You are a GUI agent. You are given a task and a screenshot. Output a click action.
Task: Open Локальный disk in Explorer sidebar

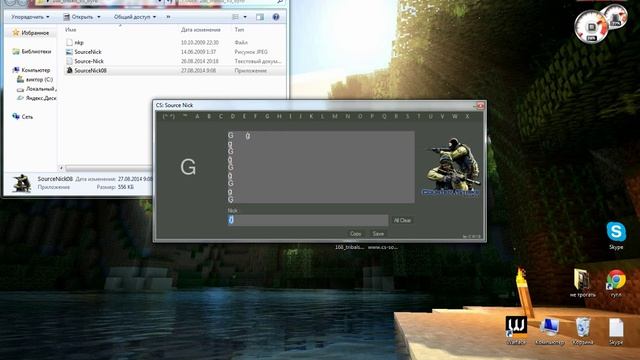click(x=36, y=89)
